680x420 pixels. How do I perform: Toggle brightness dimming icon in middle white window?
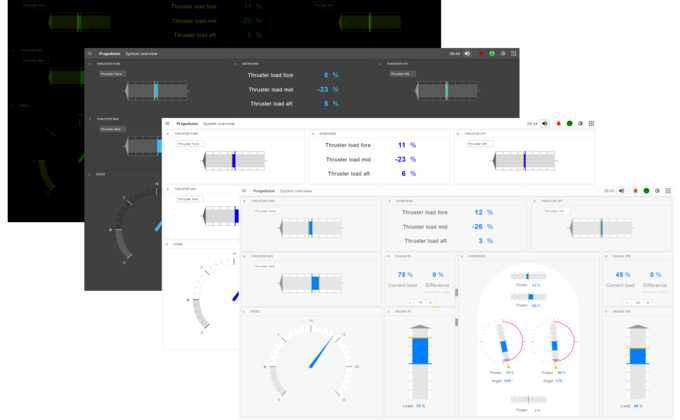click(x=581, y=124)
